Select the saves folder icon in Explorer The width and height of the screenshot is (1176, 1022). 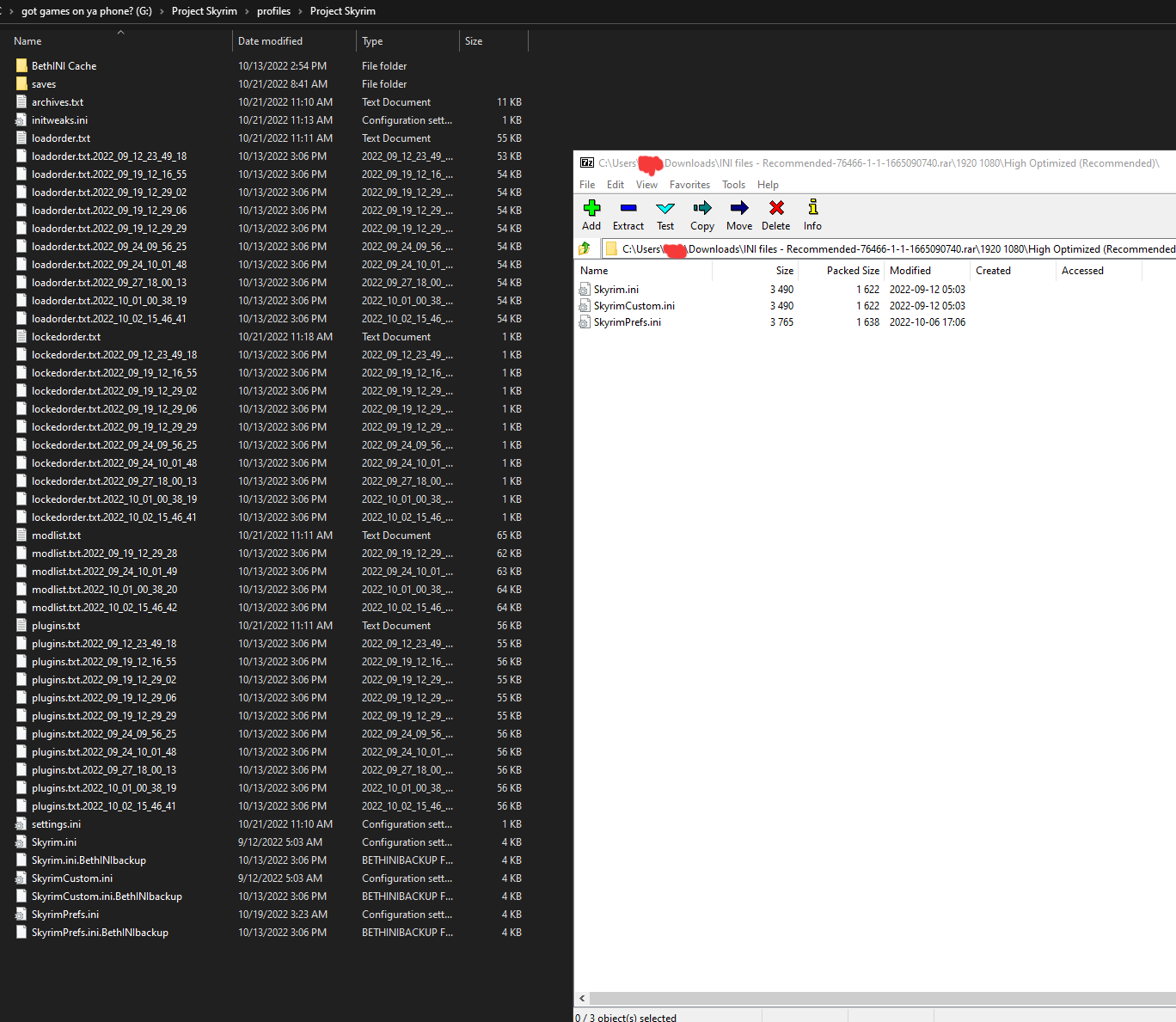click(21, 83)
